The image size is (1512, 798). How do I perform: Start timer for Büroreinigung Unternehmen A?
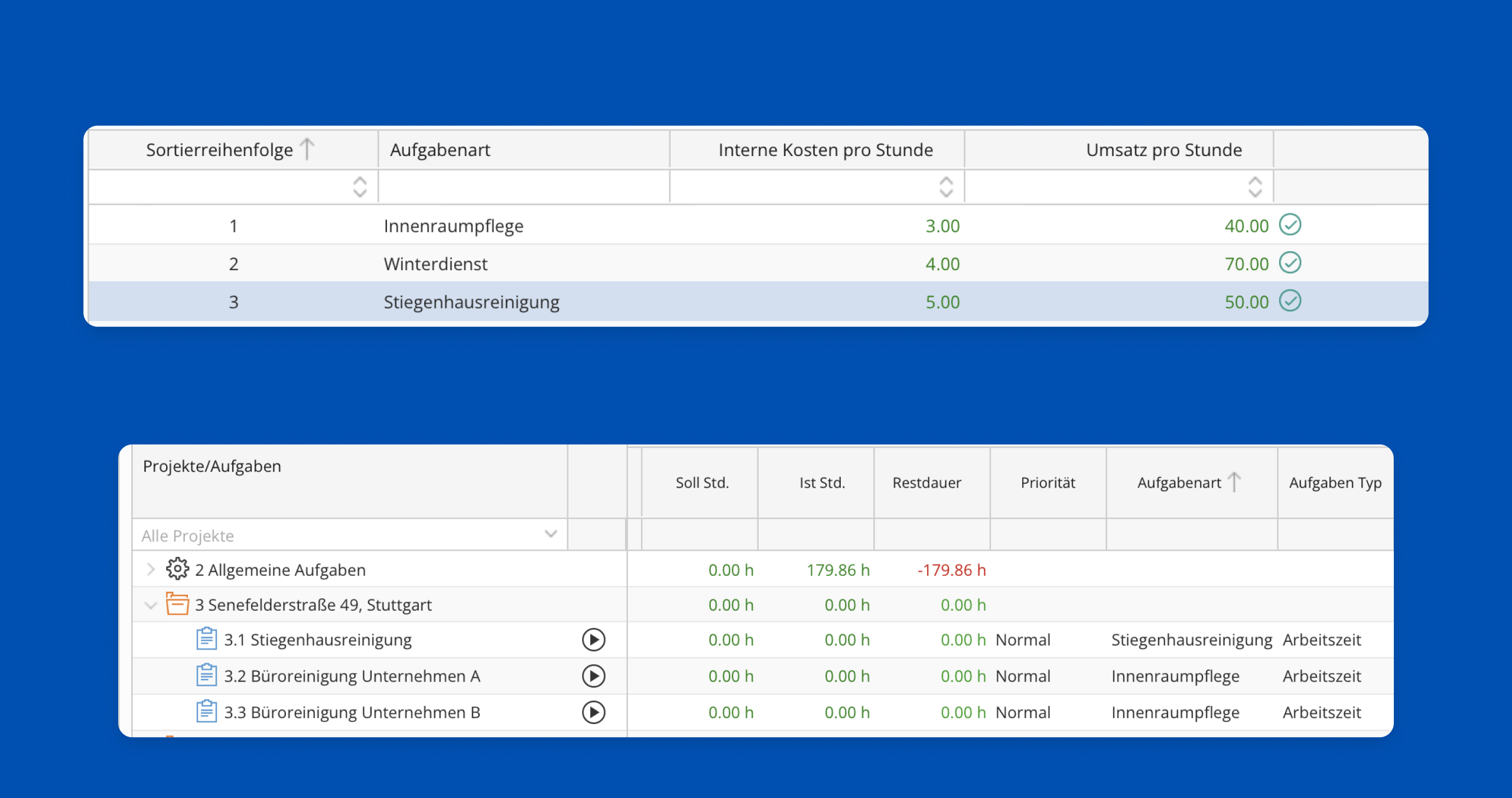click(x=593, y=676)
